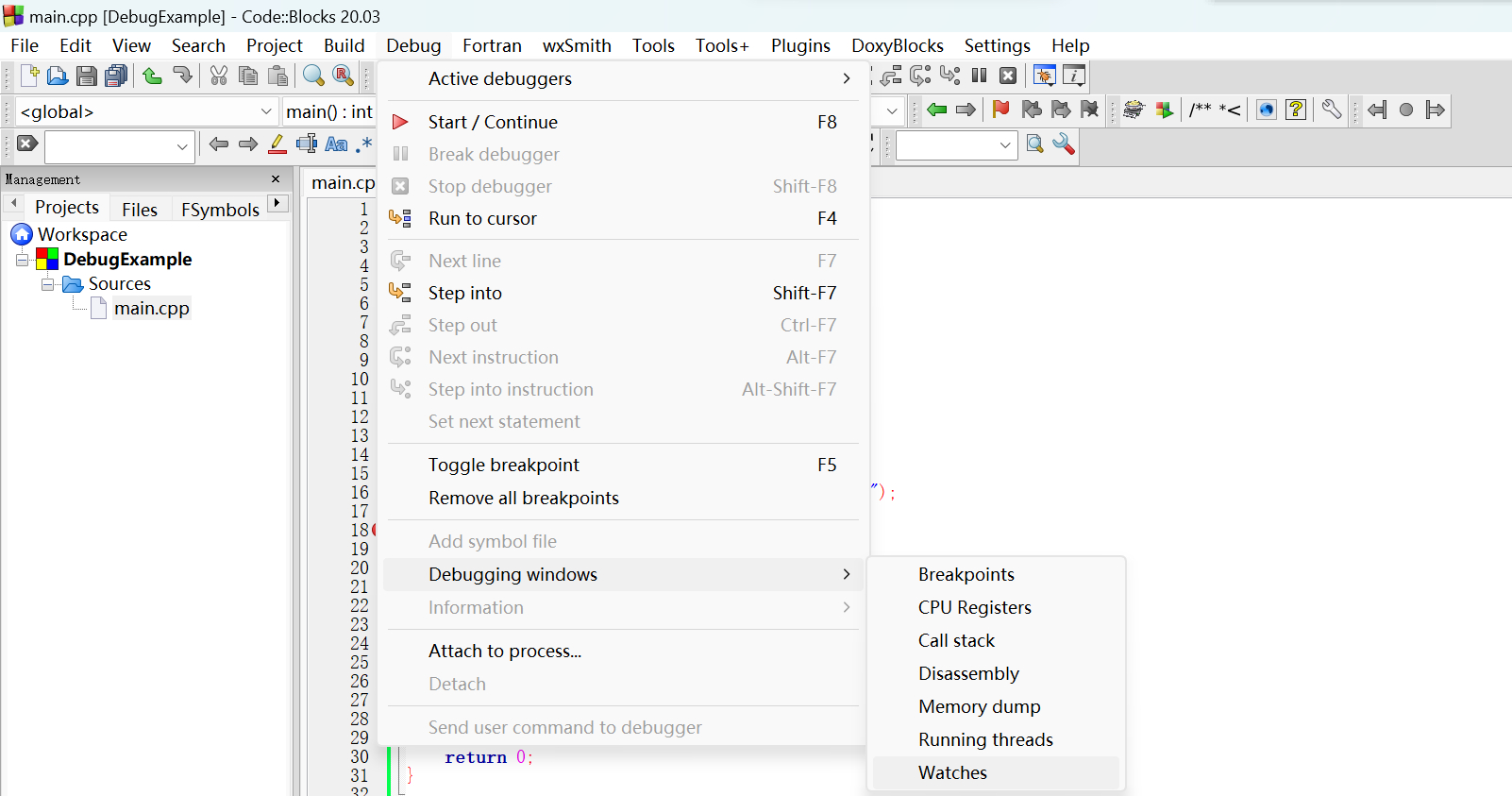Open the debugger Various info icon

tap(1074, 76)
